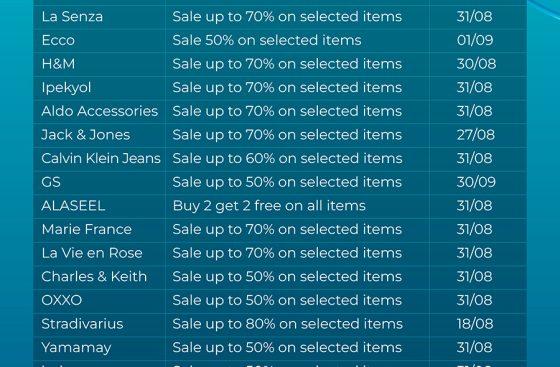Select the Jack & Jones brand name
This screenshot has width=560, height=367.
point(86,135)
